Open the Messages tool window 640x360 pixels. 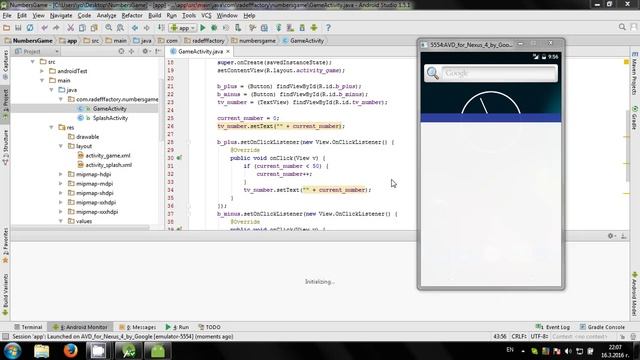(x=138, y=327)
